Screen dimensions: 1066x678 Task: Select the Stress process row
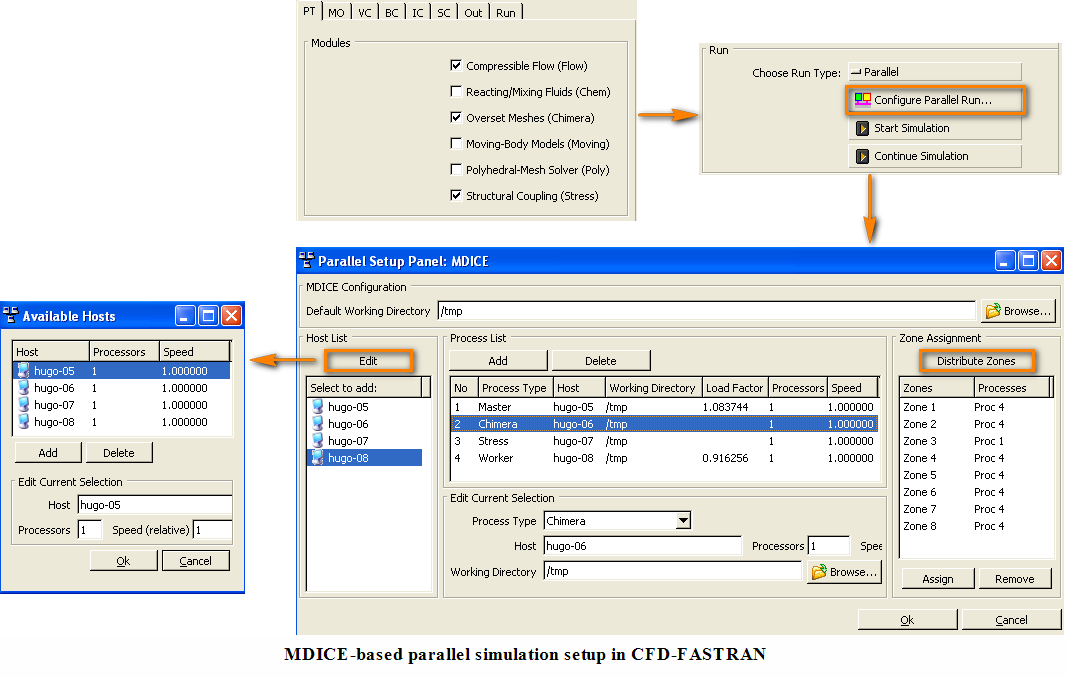(x=664, y=441)
